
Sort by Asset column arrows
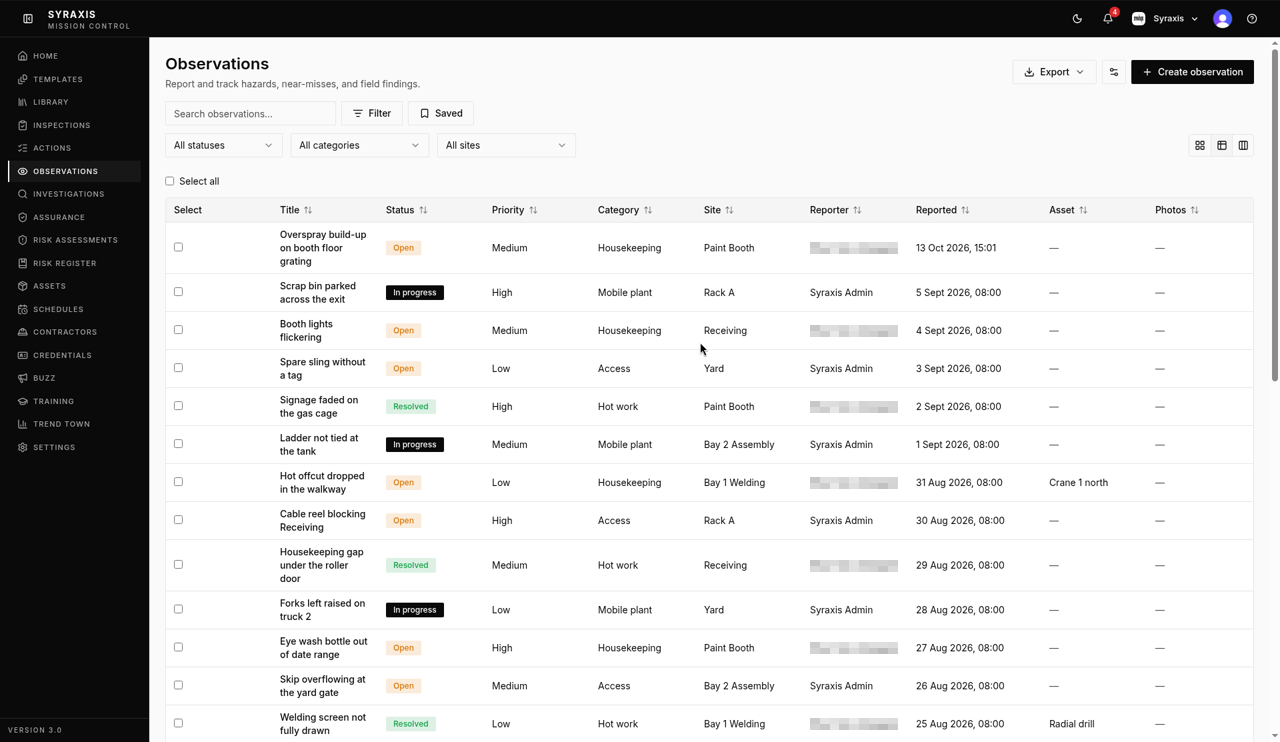click(x=1083, y=210)
